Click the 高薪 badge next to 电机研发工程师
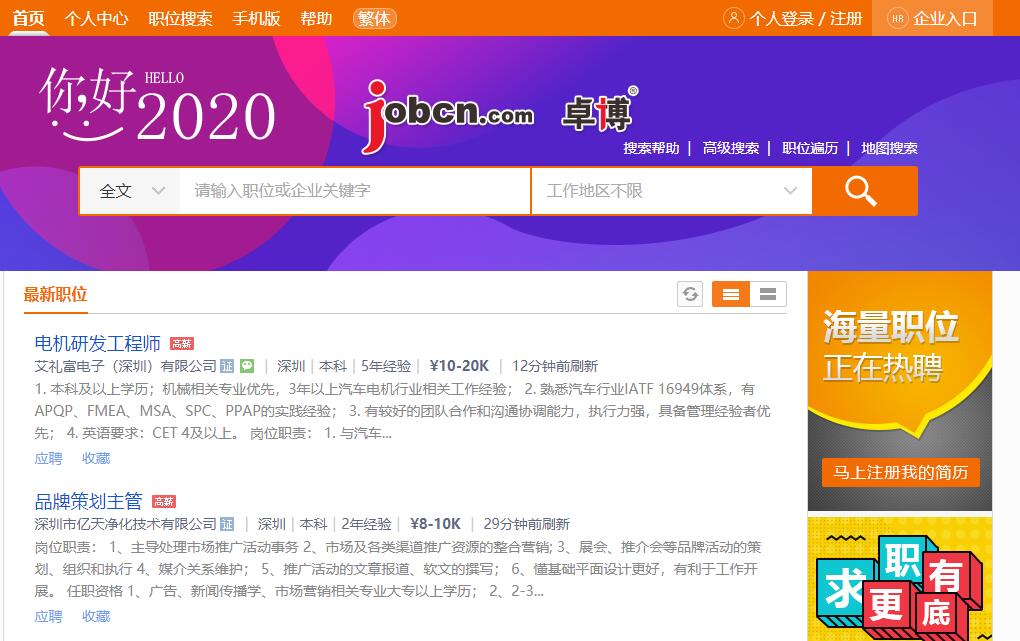1020x641 pixels. pyautogui.click(x=181, y=344)
